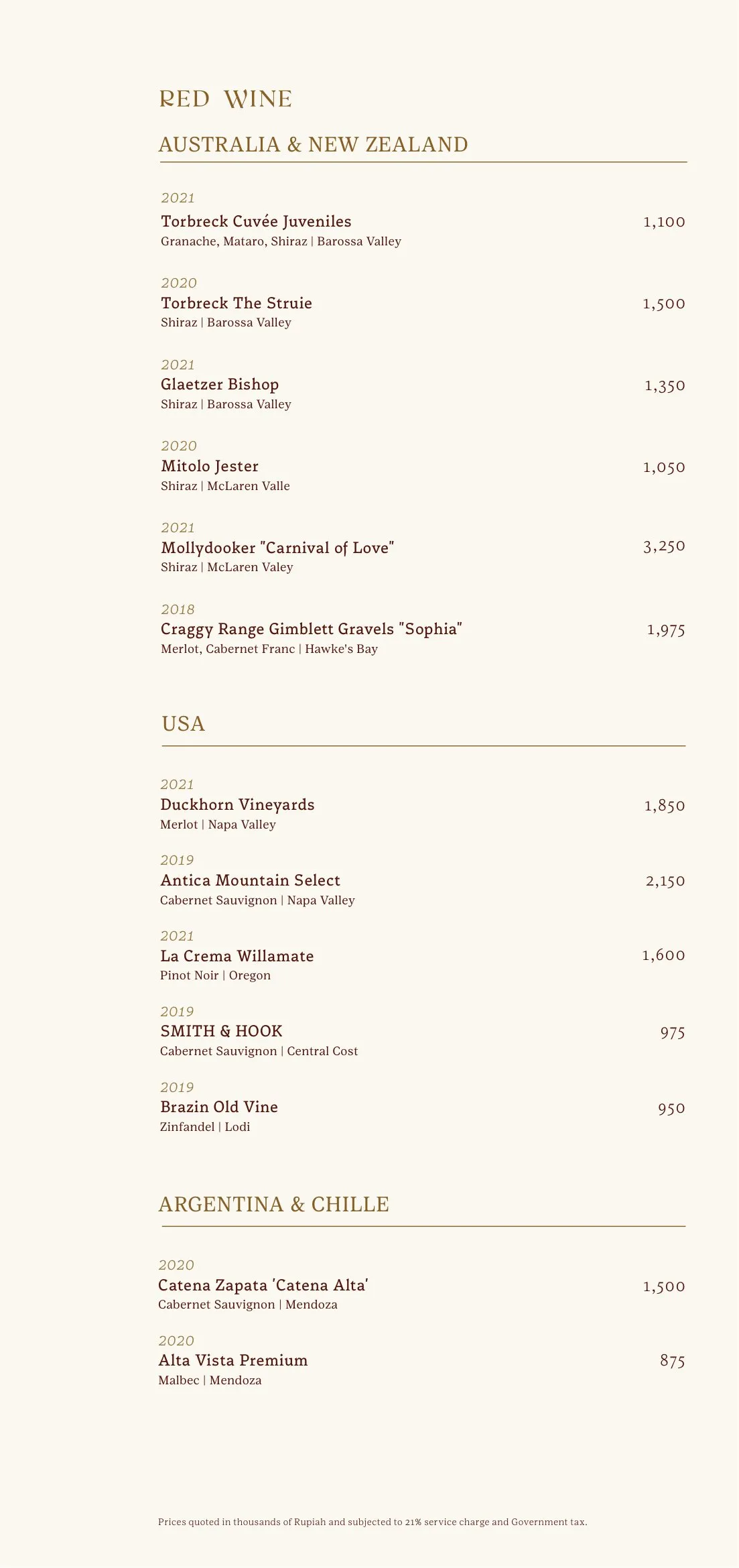Screen dimensions: 739x1568
Task: Click the Glaetzer Bishop wine name
Action: click(220, 385)
